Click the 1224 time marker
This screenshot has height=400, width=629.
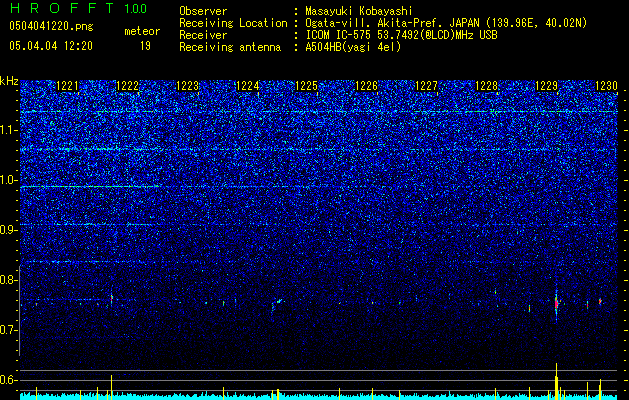tap(247, 86)
